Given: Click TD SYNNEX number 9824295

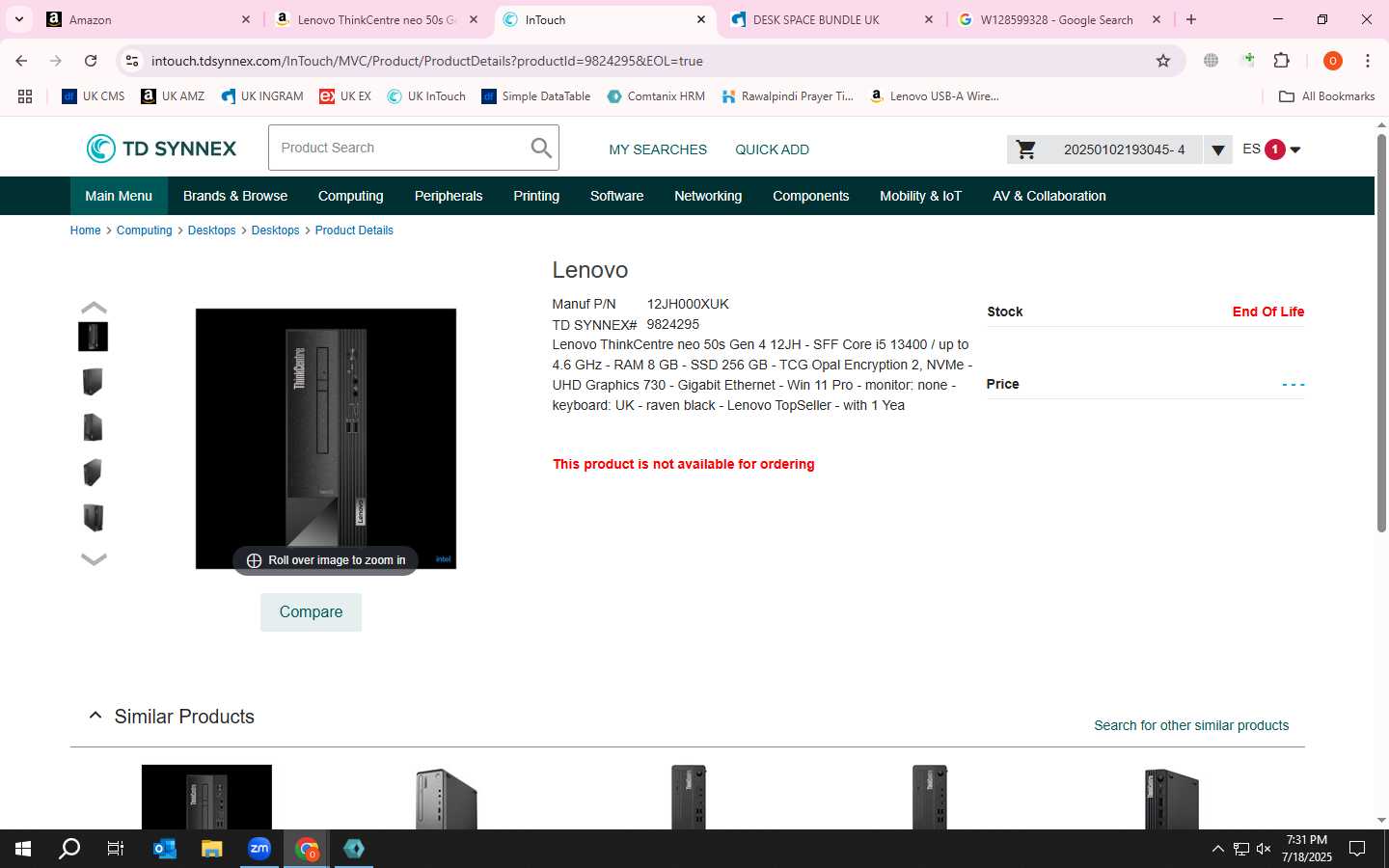Looking at the screenshot, I should pyautogui.click(x=673, y=324).
